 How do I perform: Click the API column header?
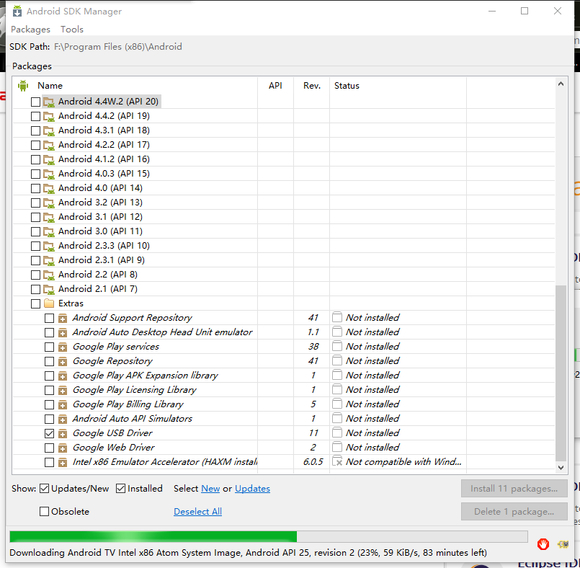tap(275, 86)
